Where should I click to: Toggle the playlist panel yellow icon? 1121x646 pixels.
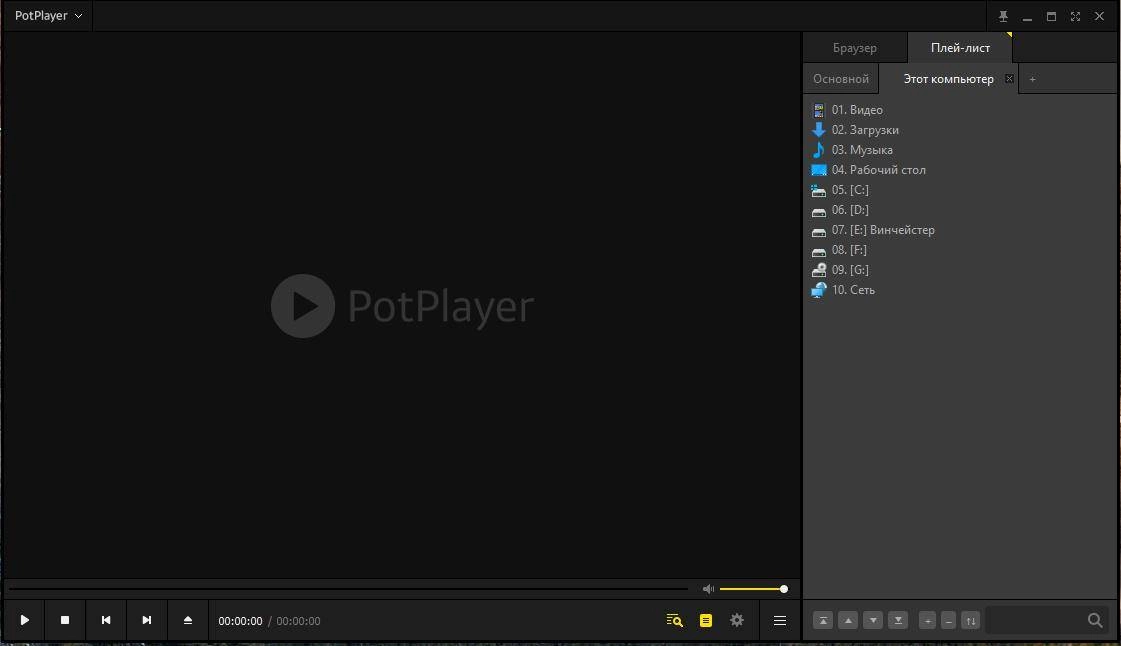tap(706, 620)
